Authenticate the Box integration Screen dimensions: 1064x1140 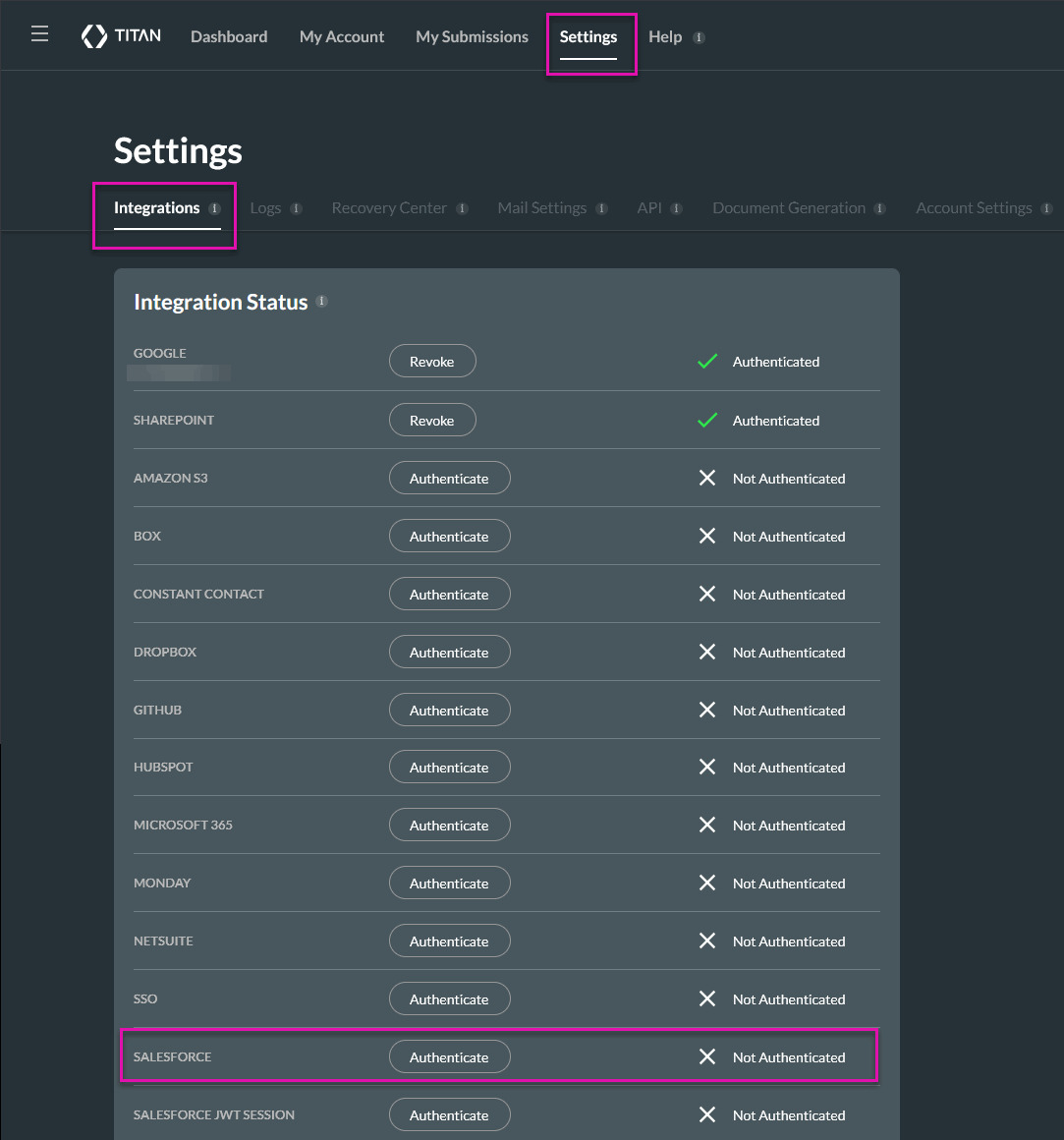pos(449,536)
